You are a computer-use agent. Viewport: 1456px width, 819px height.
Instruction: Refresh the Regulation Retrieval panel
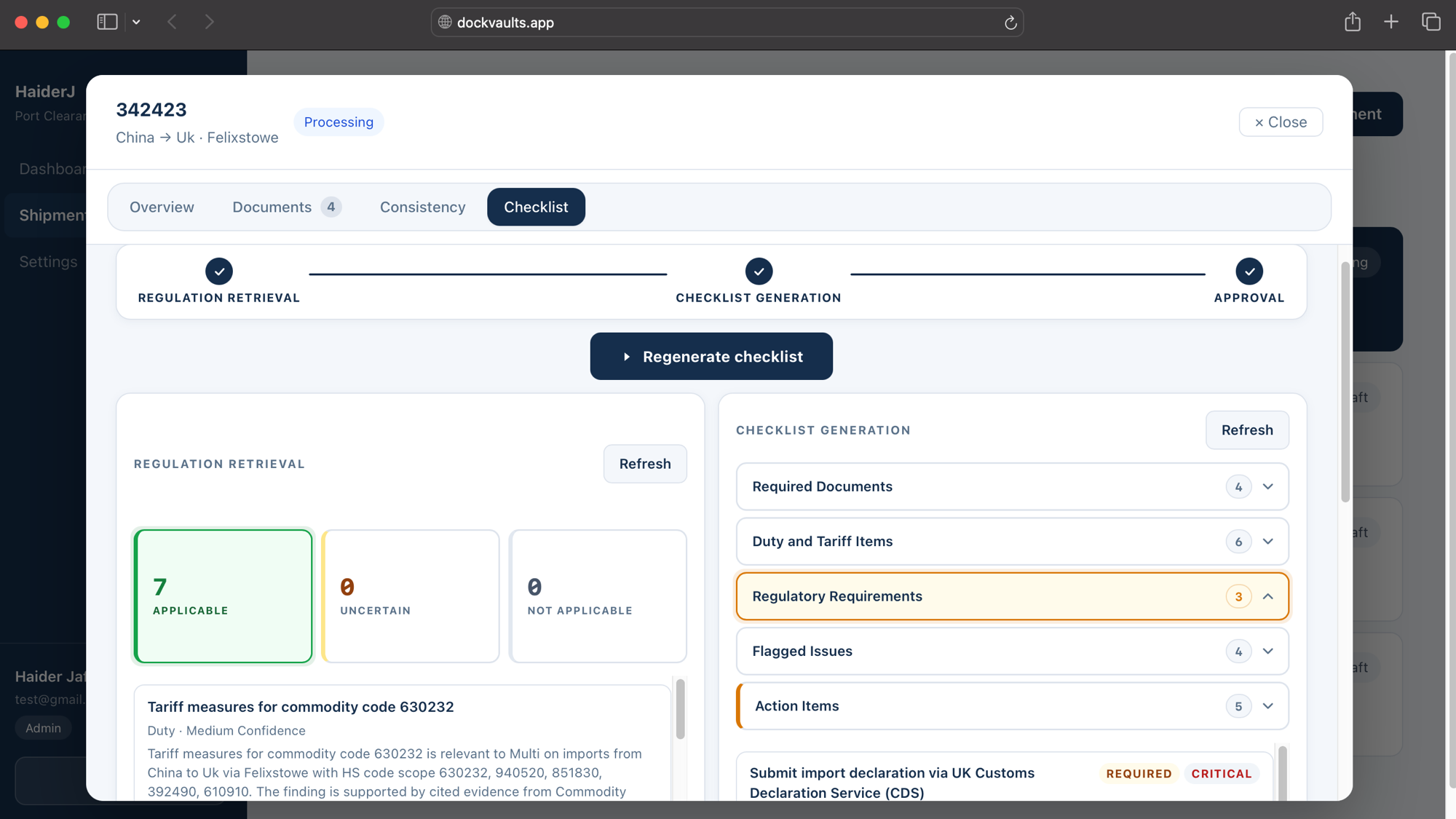645,464
